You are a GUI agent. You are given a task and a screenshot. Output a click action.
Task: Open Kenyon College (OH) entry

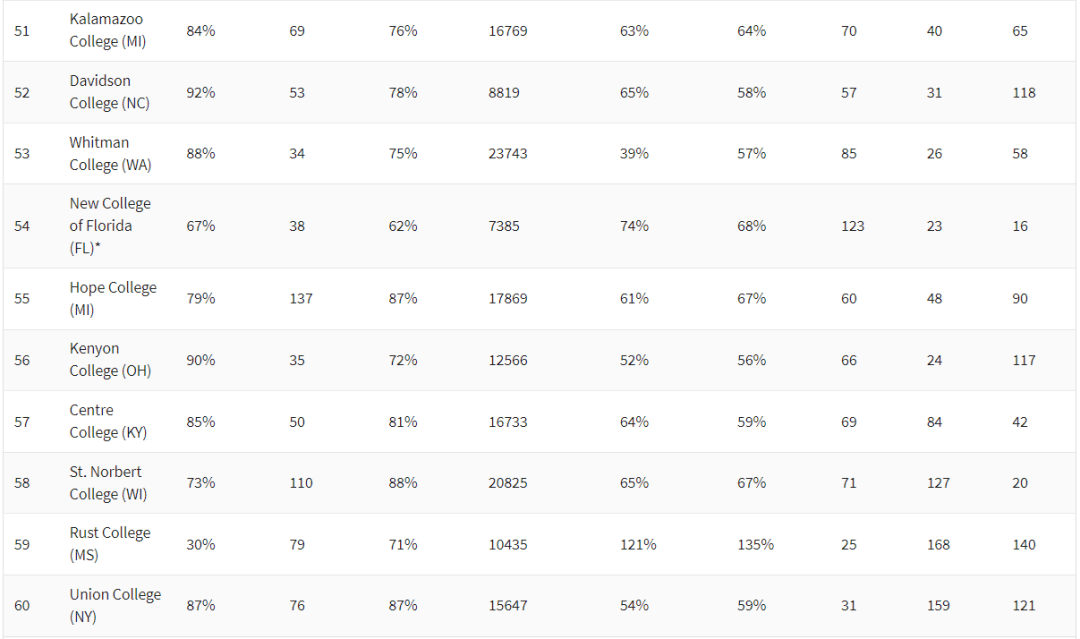[x=110, y=359]
